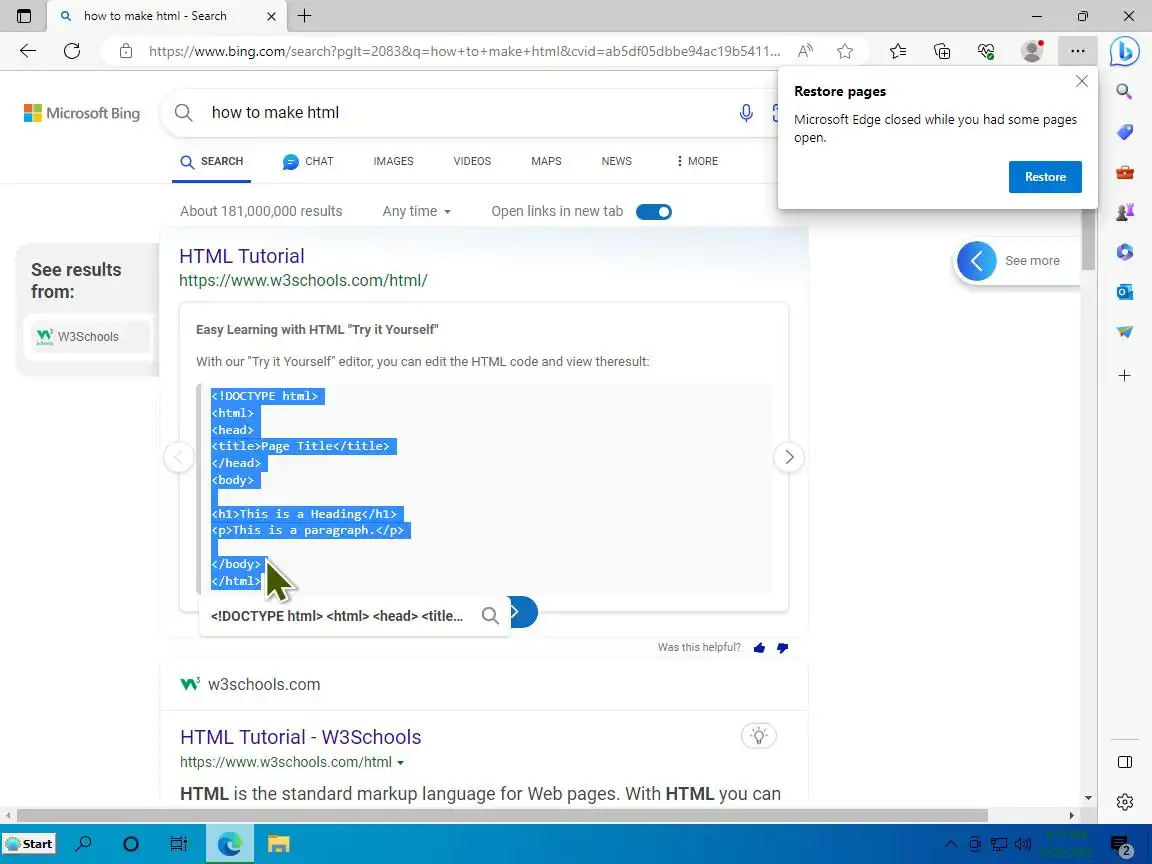Close the Restore pages popup

(1081, 81)
